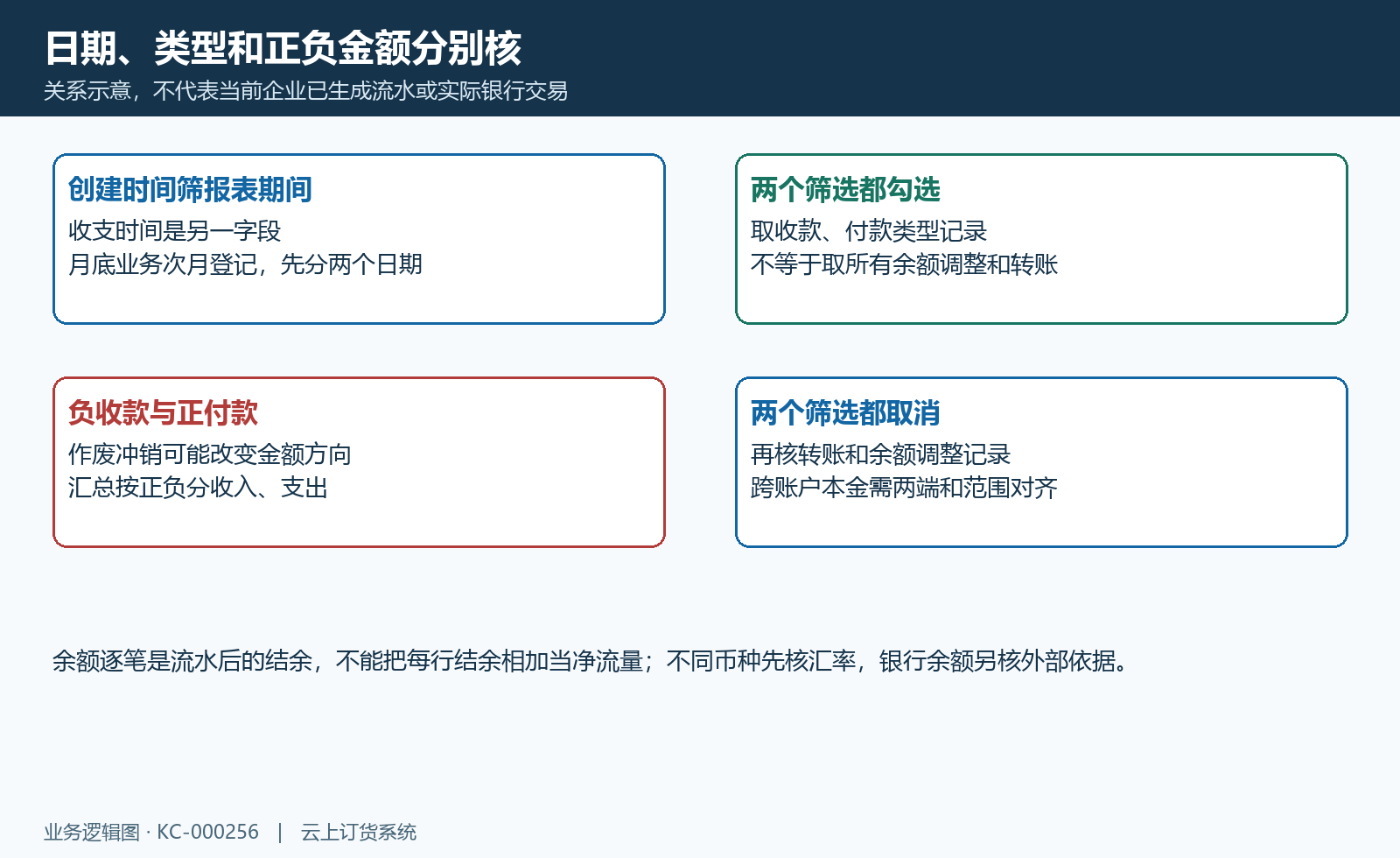
Task: Click the line 收支时间是另一字段
Action: tap(175, 231)
